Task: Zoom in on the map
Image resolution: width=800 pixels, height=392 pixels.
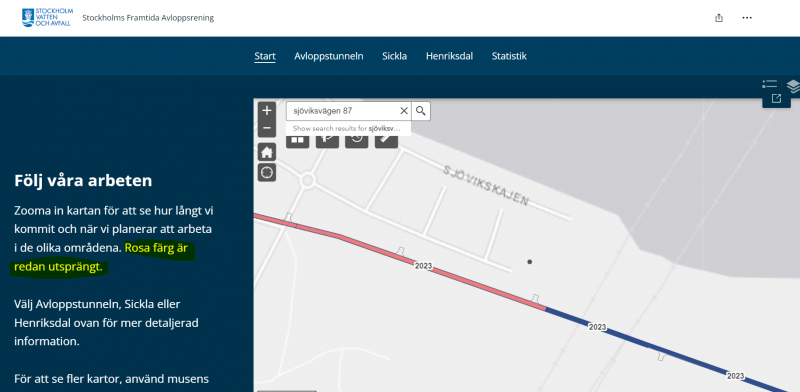Action: point(267,111)
